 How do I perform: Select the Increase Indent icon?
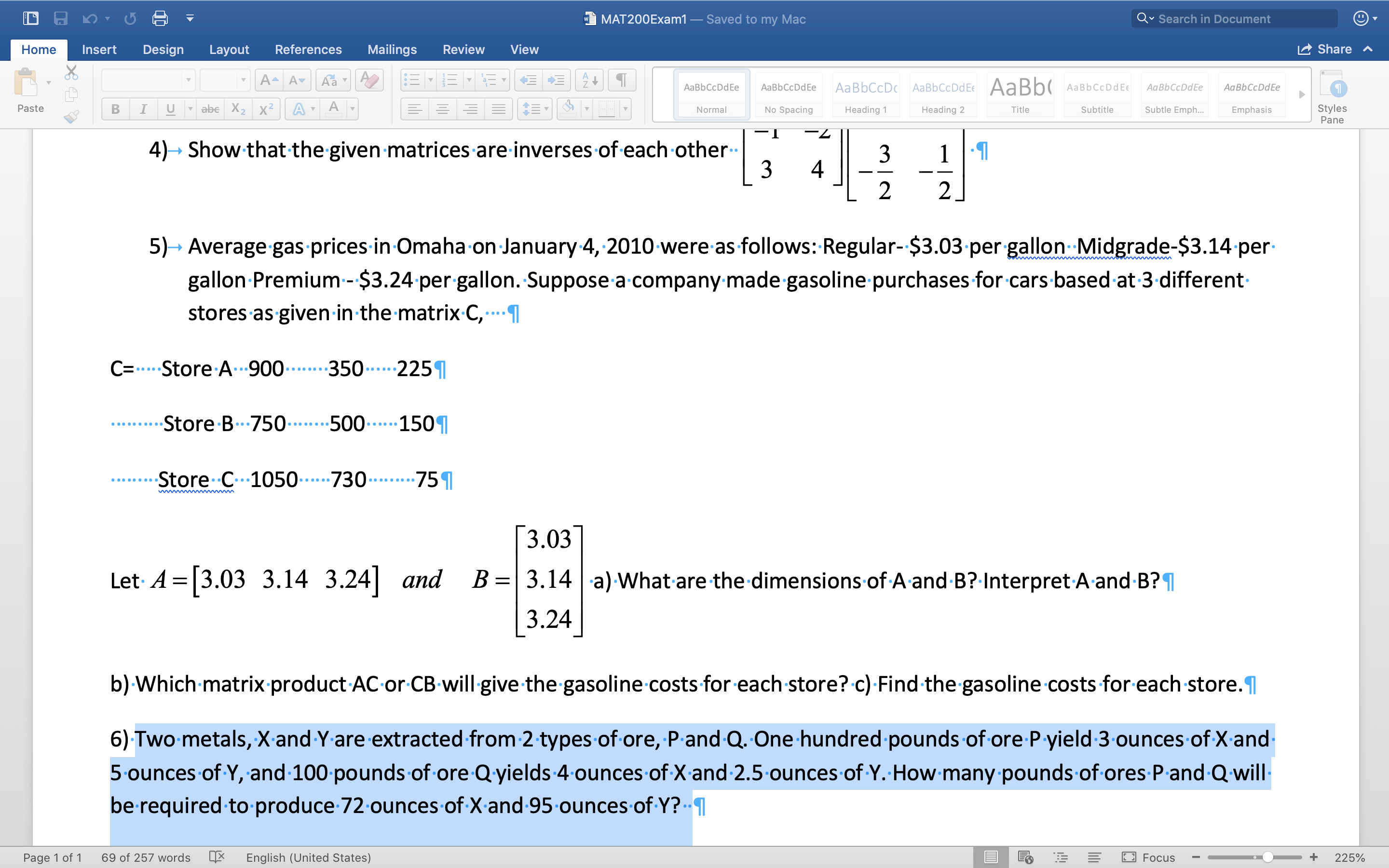pos(556,80)
